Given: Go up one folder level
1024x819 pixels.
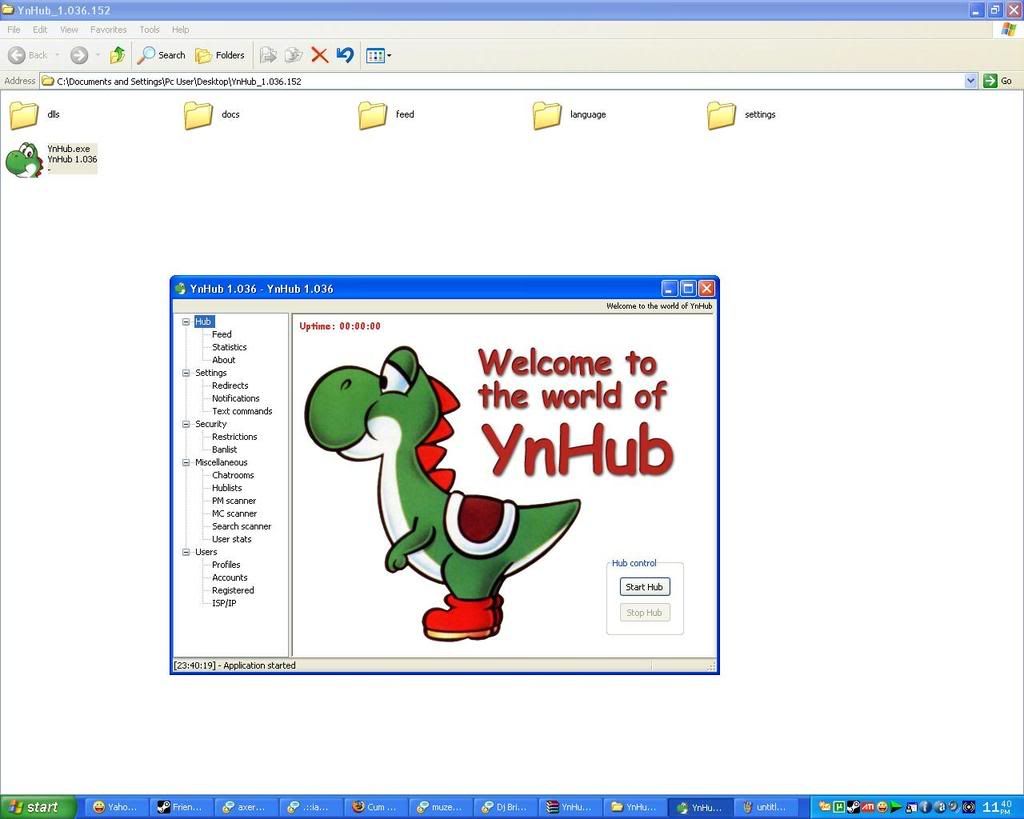Looking at the screenshot, I should [x=117, y=56].
